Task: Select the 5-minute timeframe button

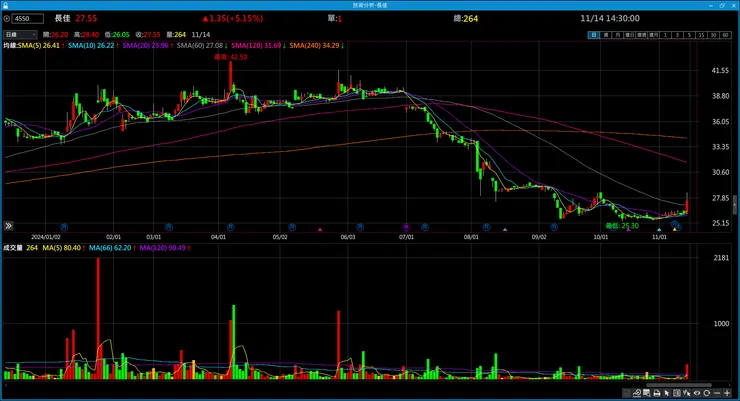Action: (689, 35)
